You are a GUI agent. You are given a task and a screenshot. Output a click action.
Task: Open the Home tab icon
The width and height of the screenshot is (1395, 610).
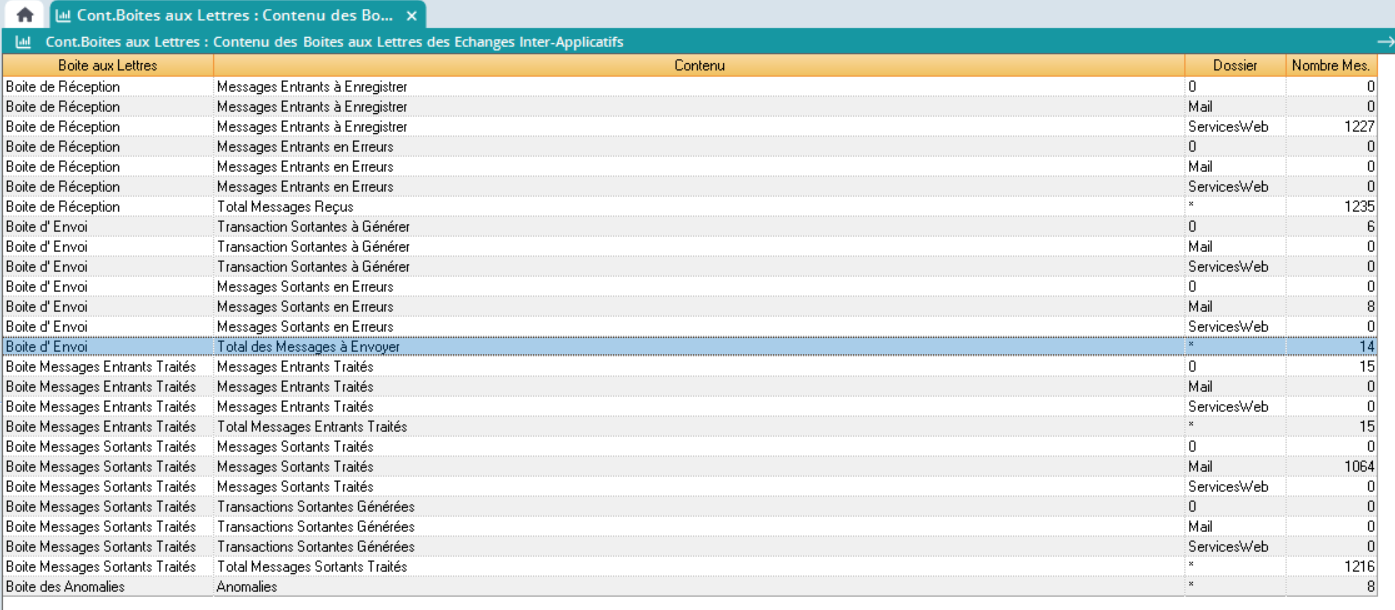pos(25,15)
